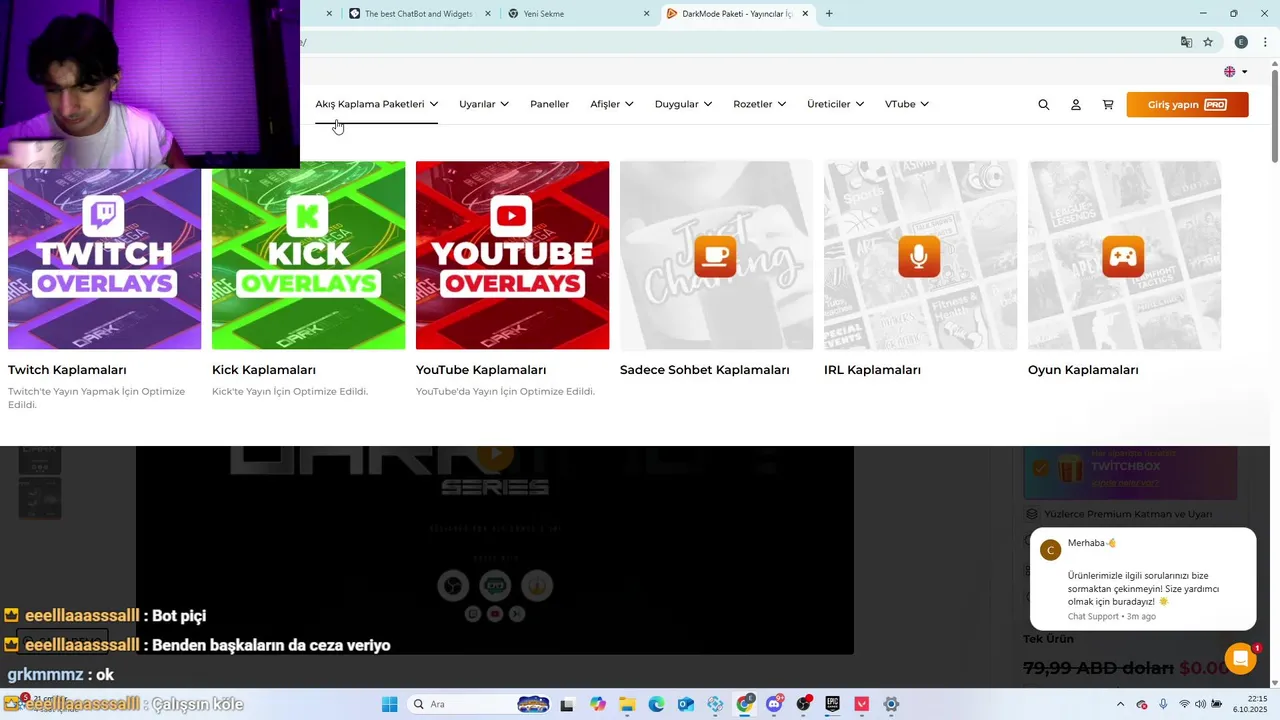This screenshot has width=1280, height=720.
Task: Open Chrome's three-dot menu
Action: pos(1265,42)
